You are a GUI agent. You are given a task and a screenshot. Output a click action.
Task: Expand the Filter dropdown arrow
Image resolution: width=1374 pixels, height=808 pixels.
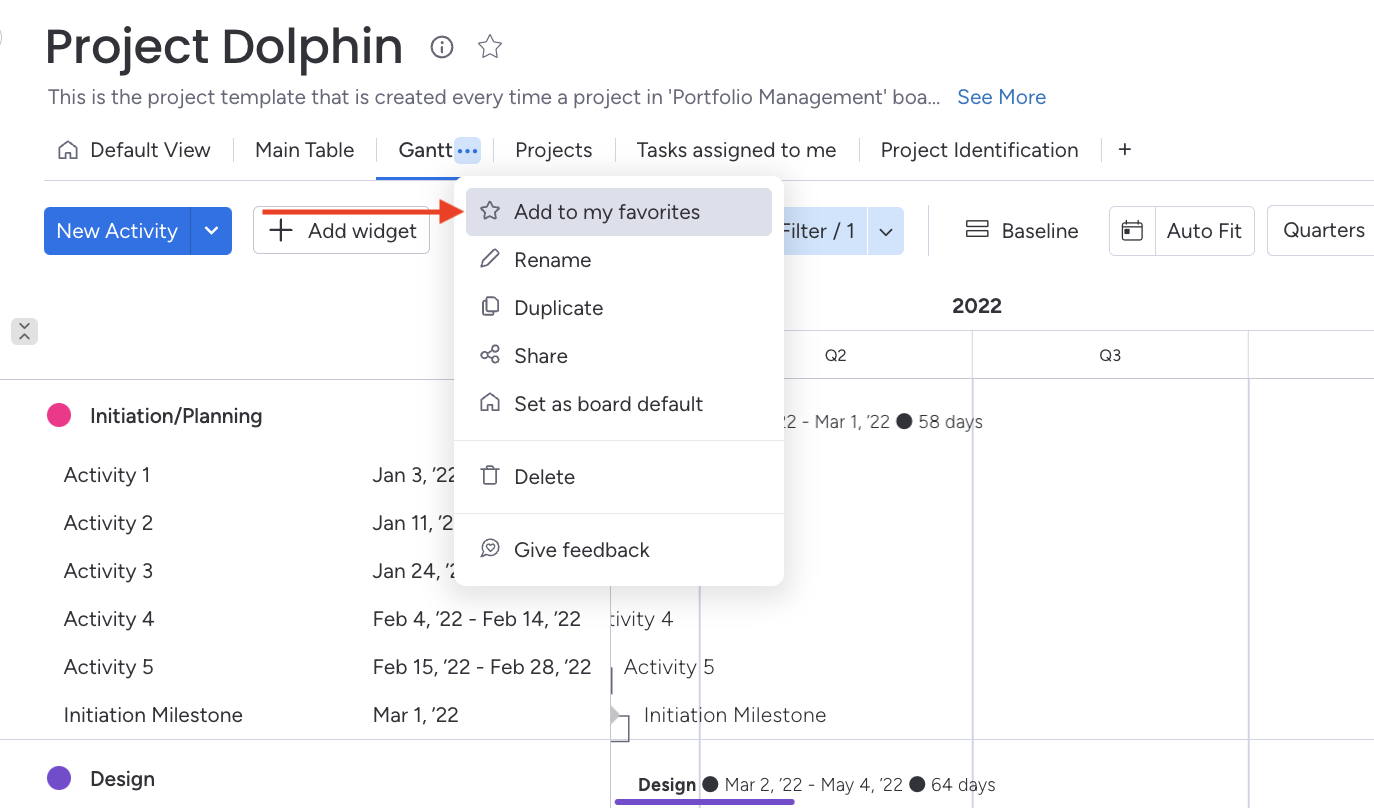885,231
